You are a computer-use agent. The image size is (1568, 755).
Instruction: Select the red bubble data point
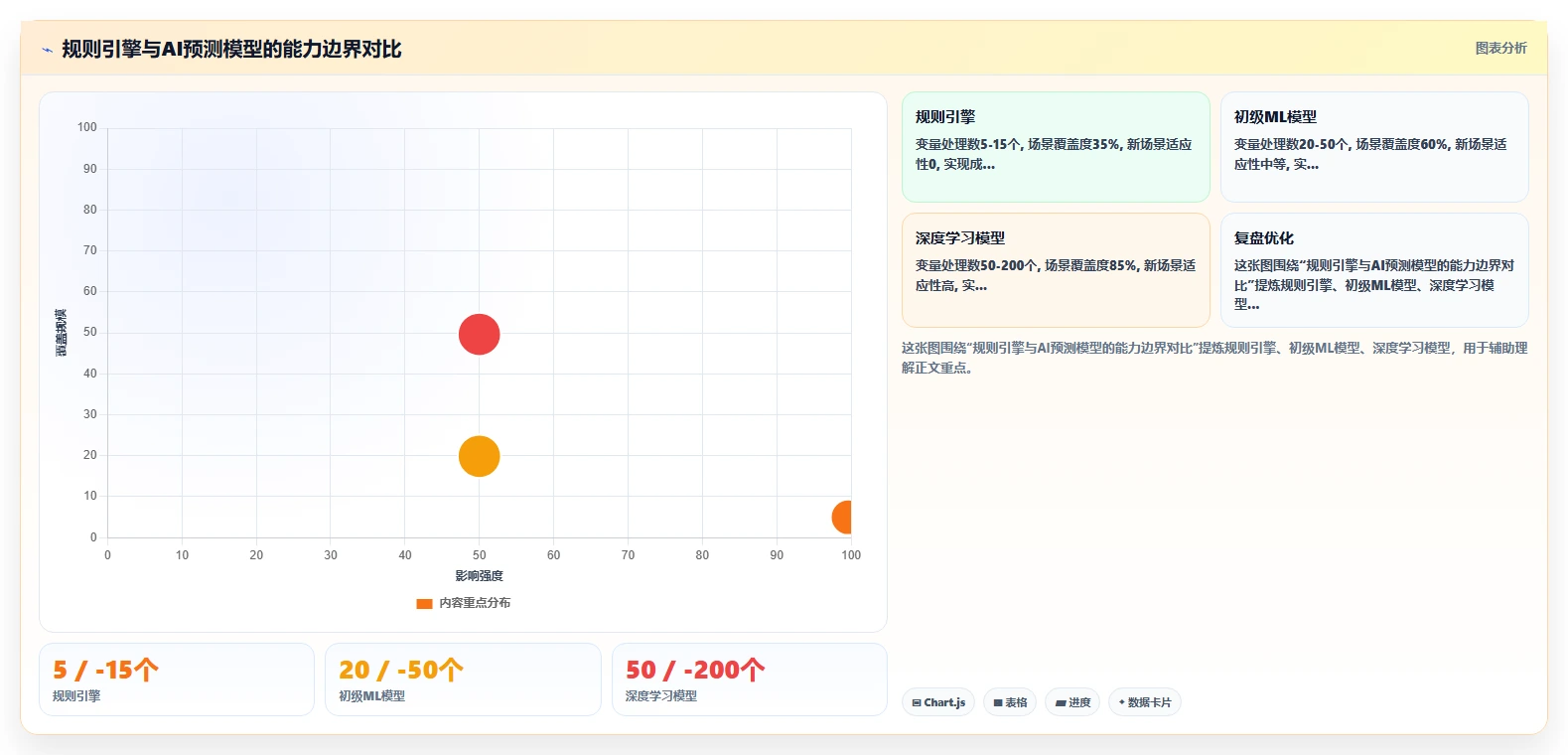click(479, 334)
